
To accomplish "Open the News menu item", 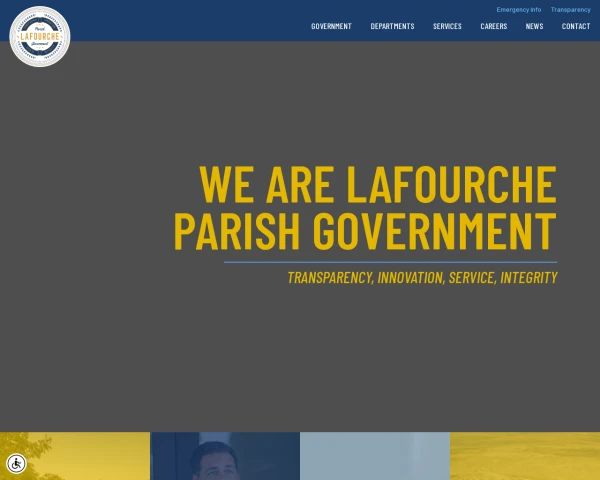I will coord(534,26).
